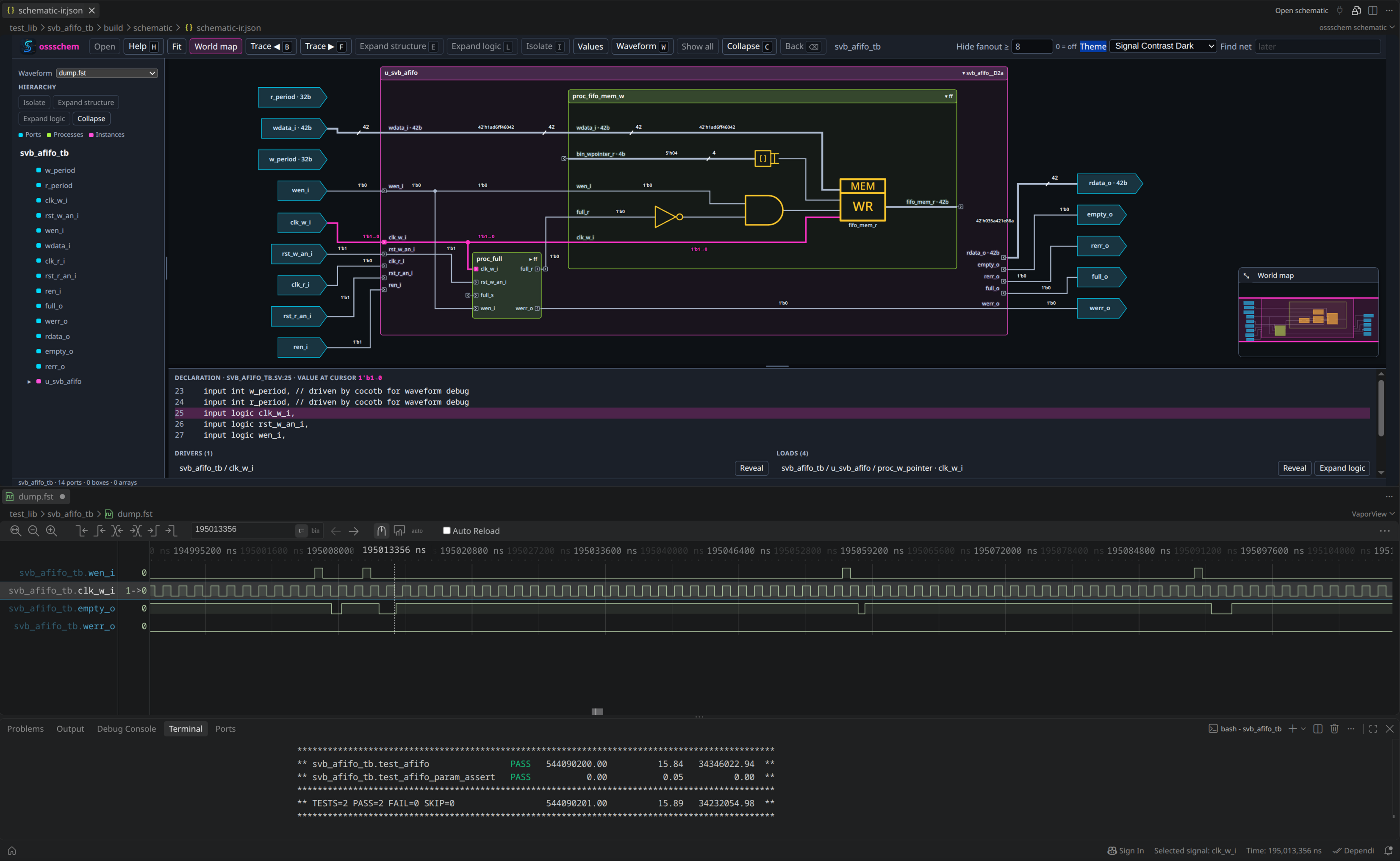Select the Ports panel tab
The image size is (1400, 861).
coord(225,729)
